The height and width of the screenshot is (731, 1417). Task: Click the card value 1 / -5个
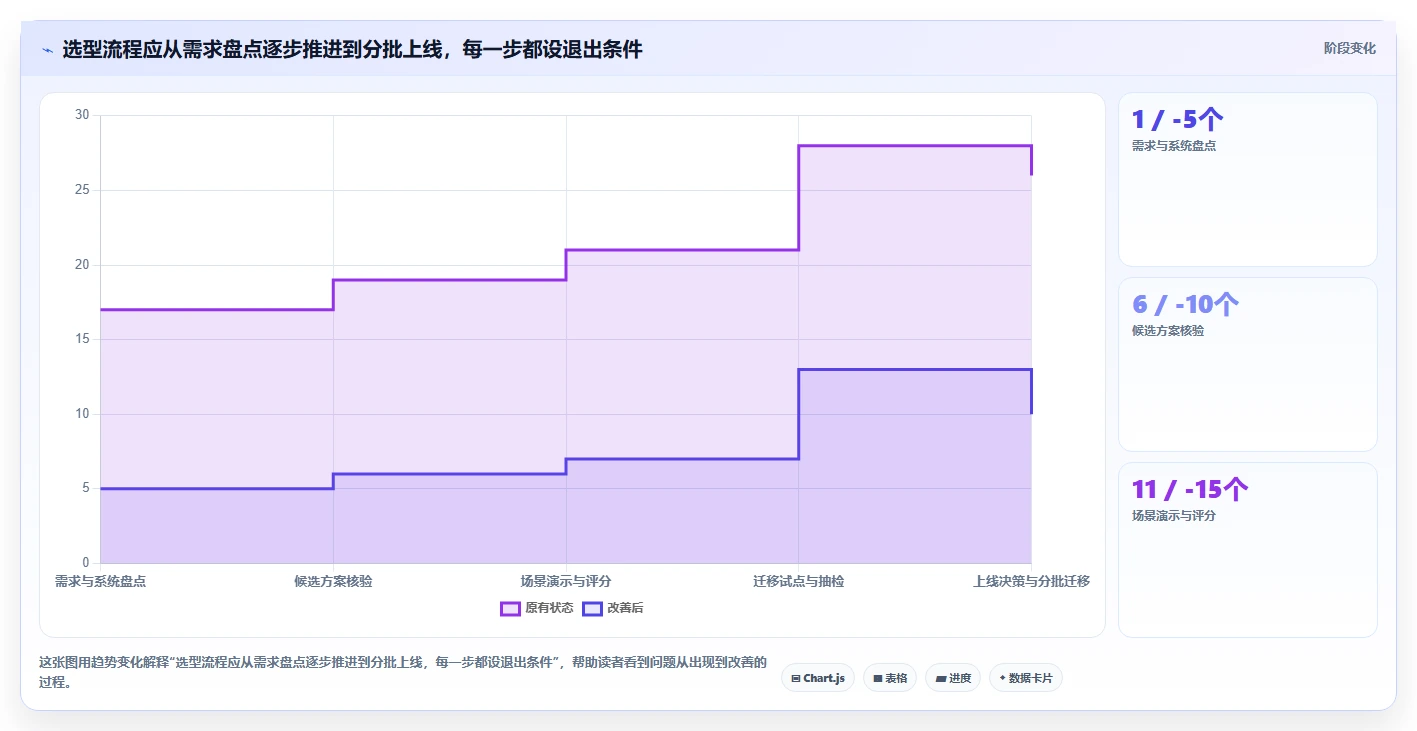(x=1177, y=120)
